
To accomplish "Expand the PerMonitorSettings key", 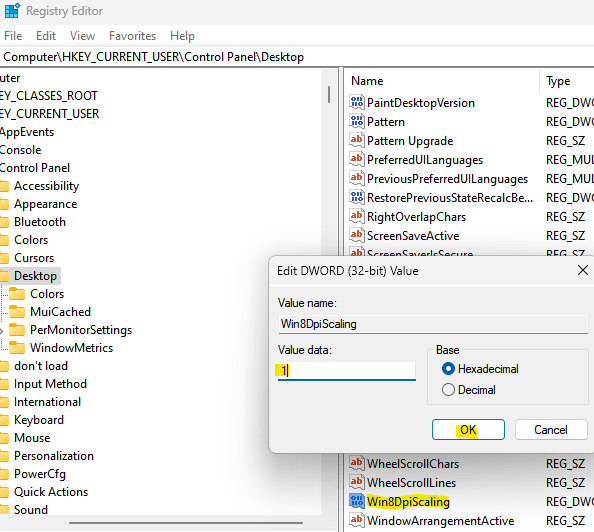I will pyautogui.click(x=2, y=331).
